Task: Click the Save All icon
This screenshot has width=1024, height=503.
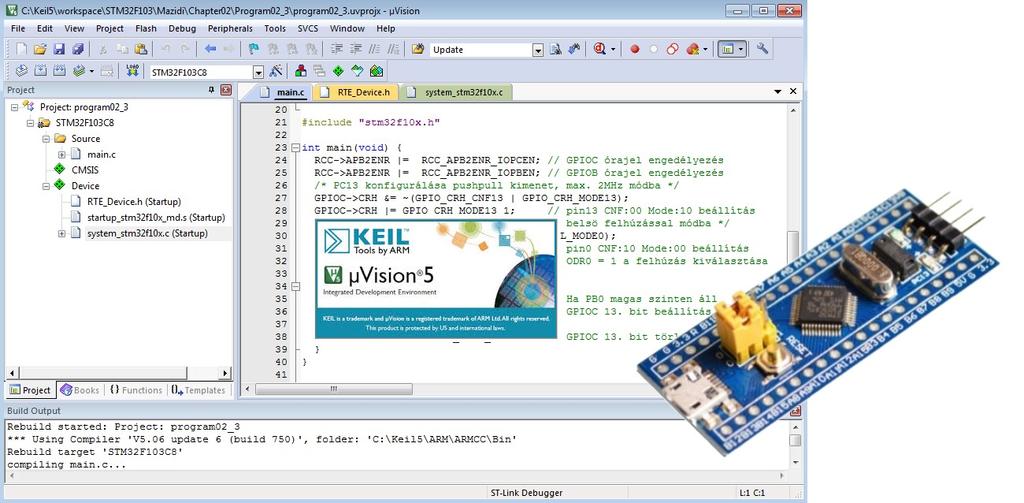Action: (78, 50)
